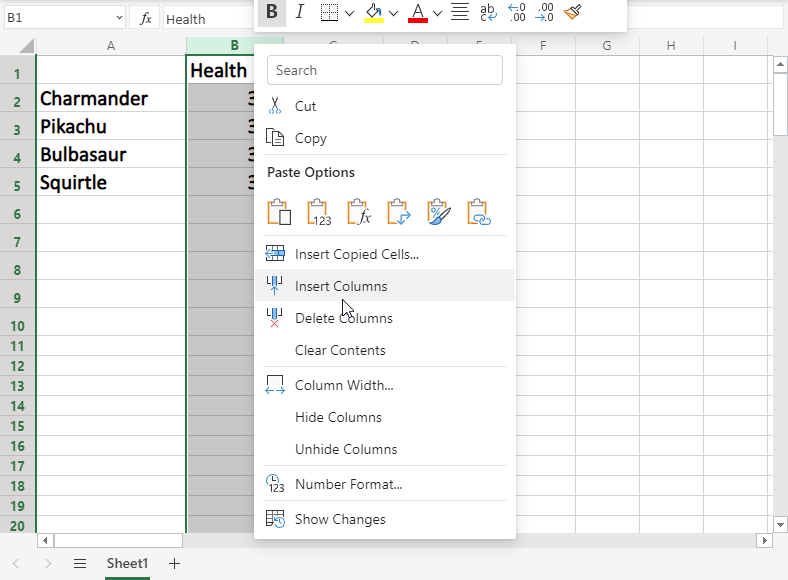This screenshot has height=580, width=788.
Task: Select Delete Columns from context menu
Action: (343, 318)
